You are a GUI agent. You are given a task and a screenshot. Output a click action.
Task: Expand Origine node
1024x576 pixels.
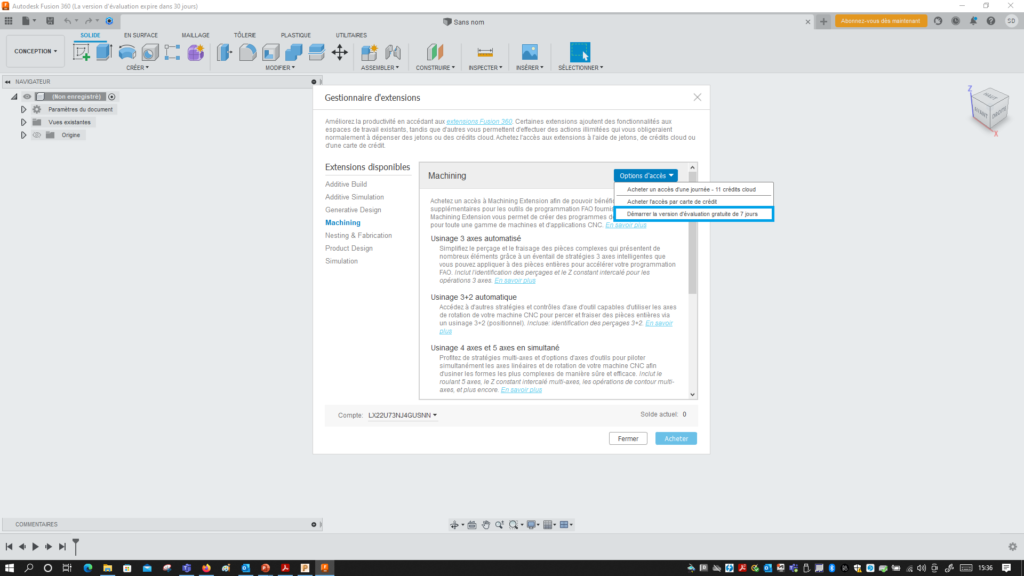point(23,135)
